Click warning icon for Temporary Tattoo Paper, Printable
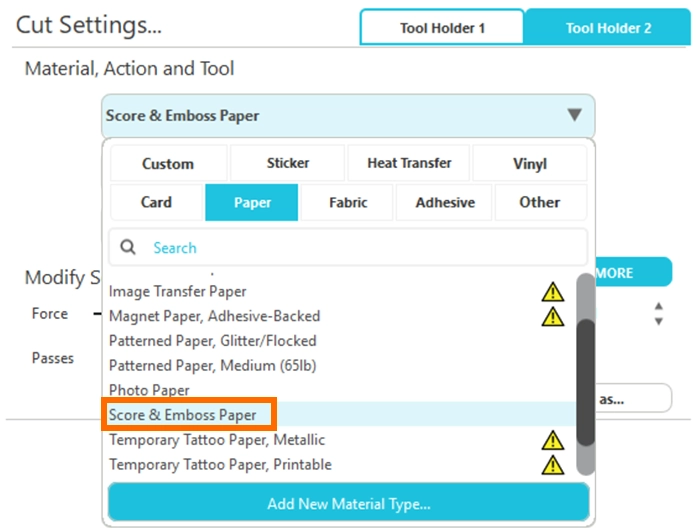 pos(553,465)
